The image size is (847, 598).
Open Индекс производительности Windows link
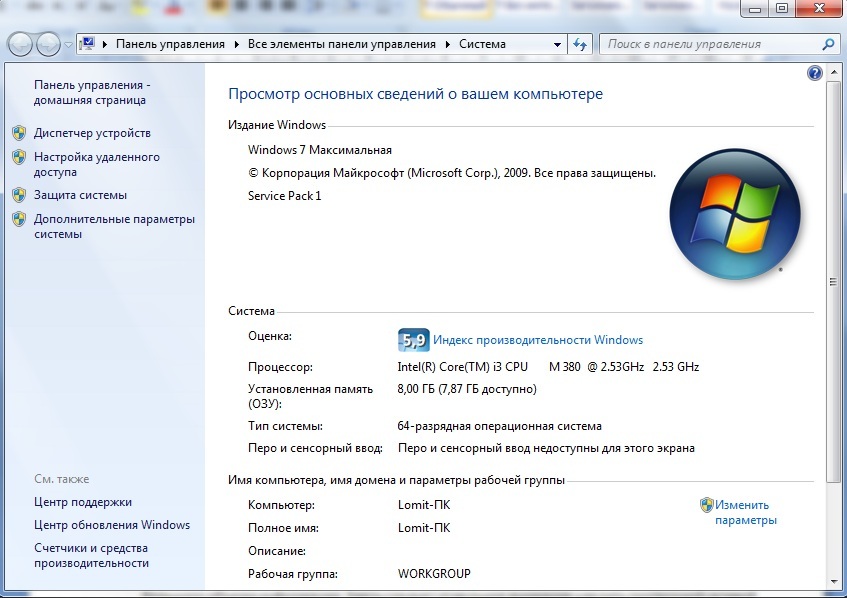click(538, 340)
